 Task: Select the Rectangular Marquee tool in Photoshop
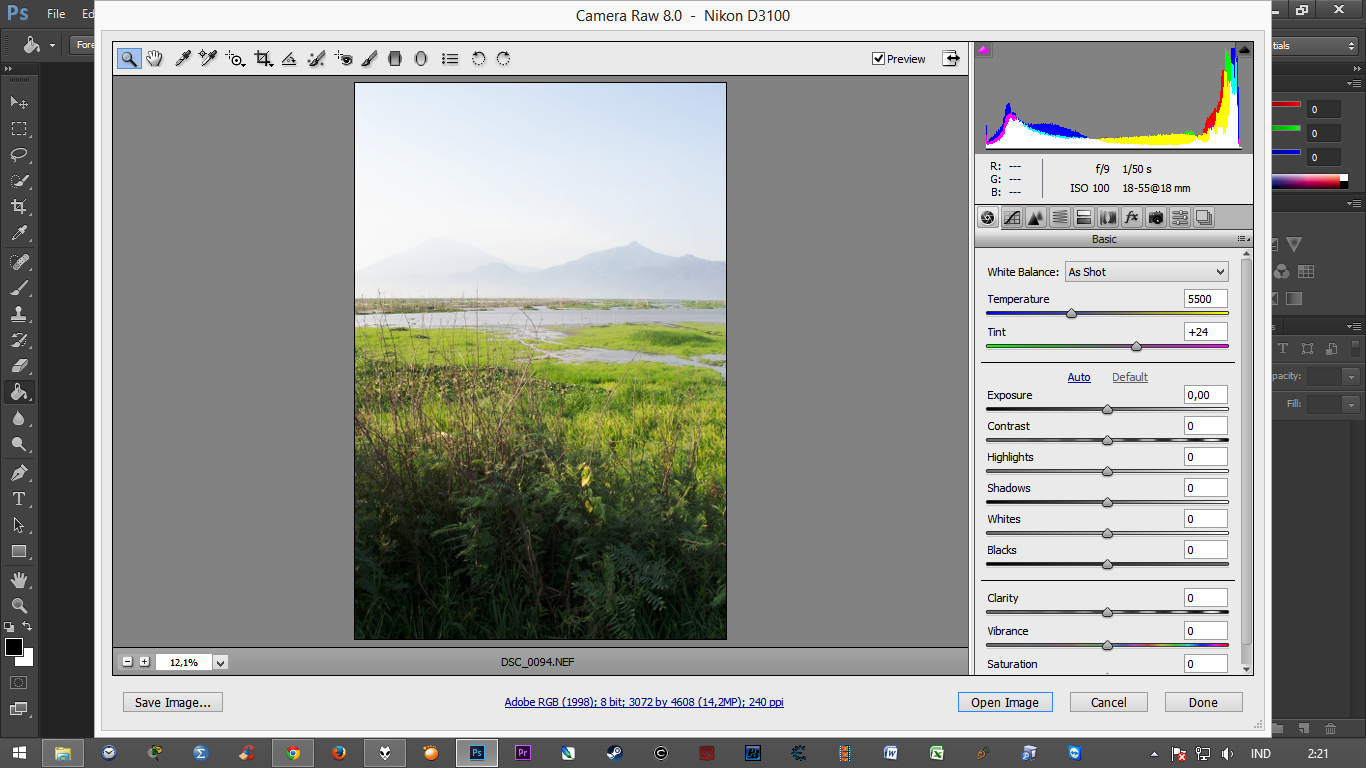tap(19, 129)
